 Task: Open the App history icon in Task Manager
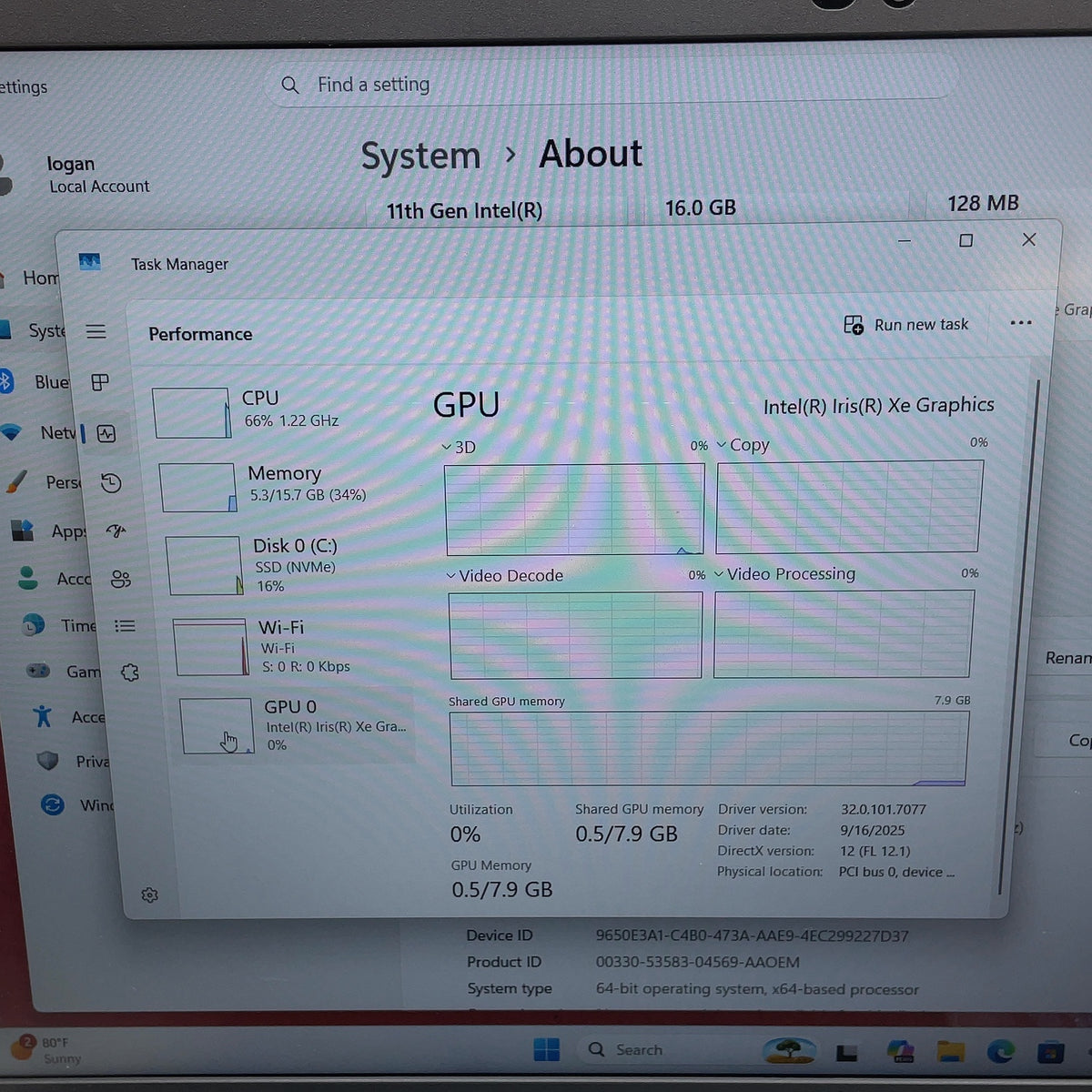click(111, 483)
